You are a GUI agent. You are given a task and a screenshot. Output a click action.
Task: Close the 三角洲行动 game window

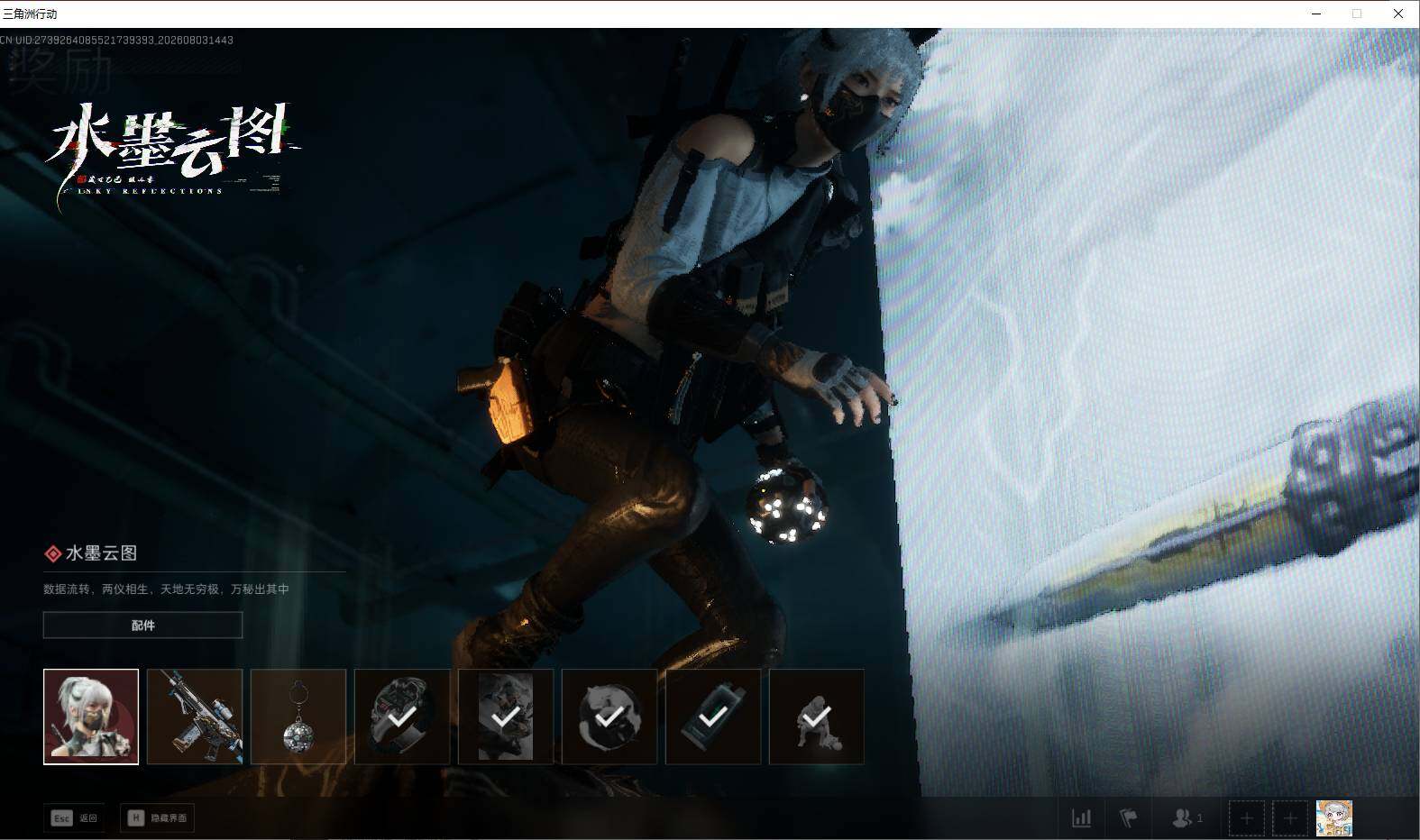(1398, 14)
